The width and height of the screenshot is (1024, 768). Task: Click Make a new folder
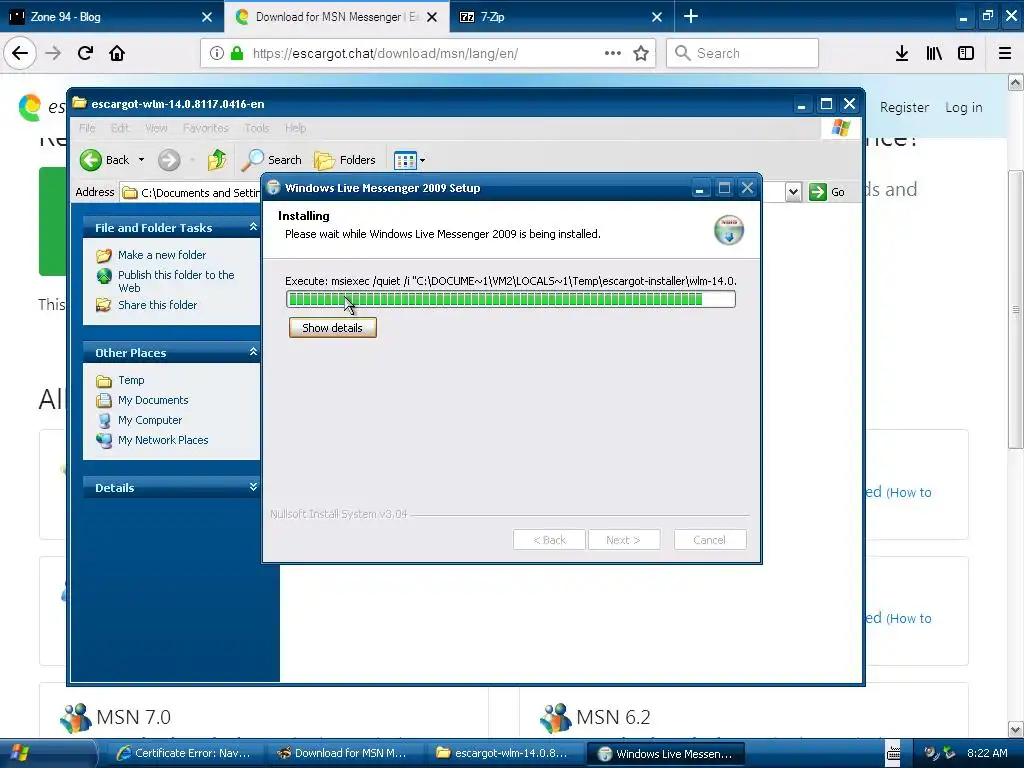161,255
